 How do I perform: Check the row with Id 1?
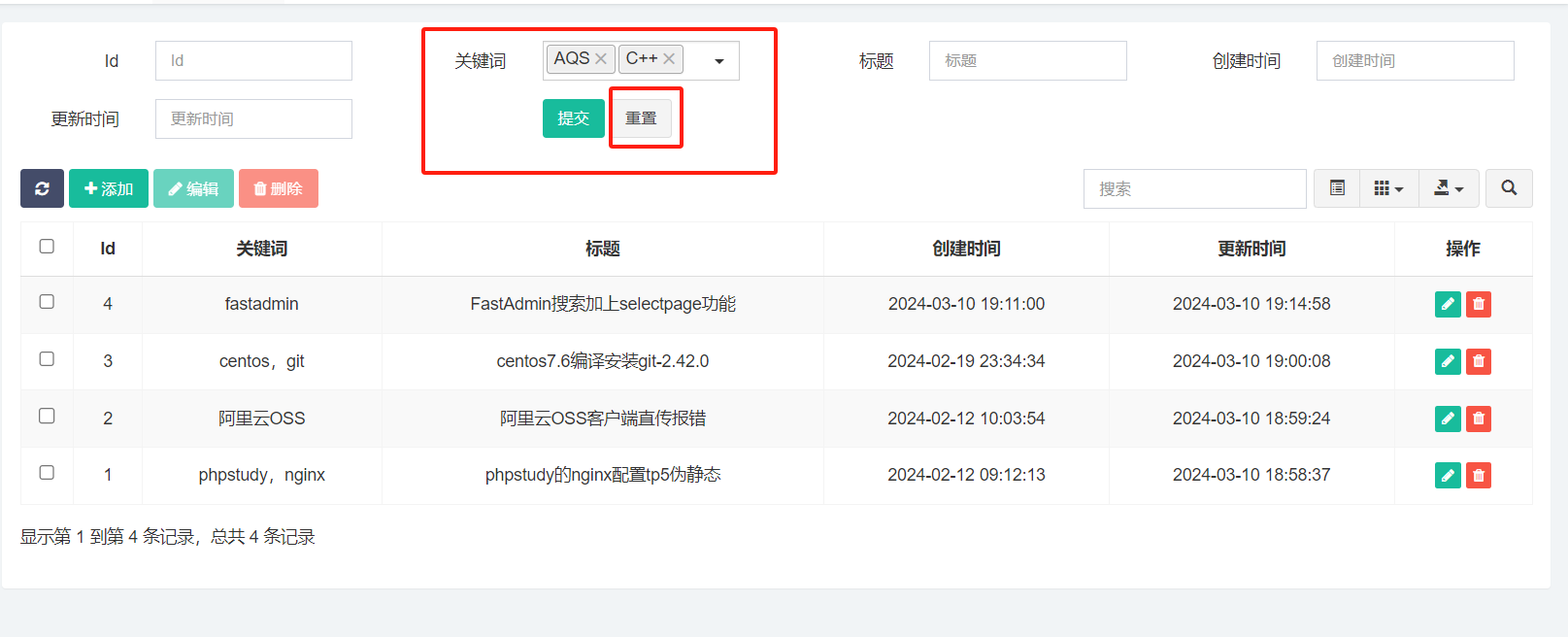47,473
